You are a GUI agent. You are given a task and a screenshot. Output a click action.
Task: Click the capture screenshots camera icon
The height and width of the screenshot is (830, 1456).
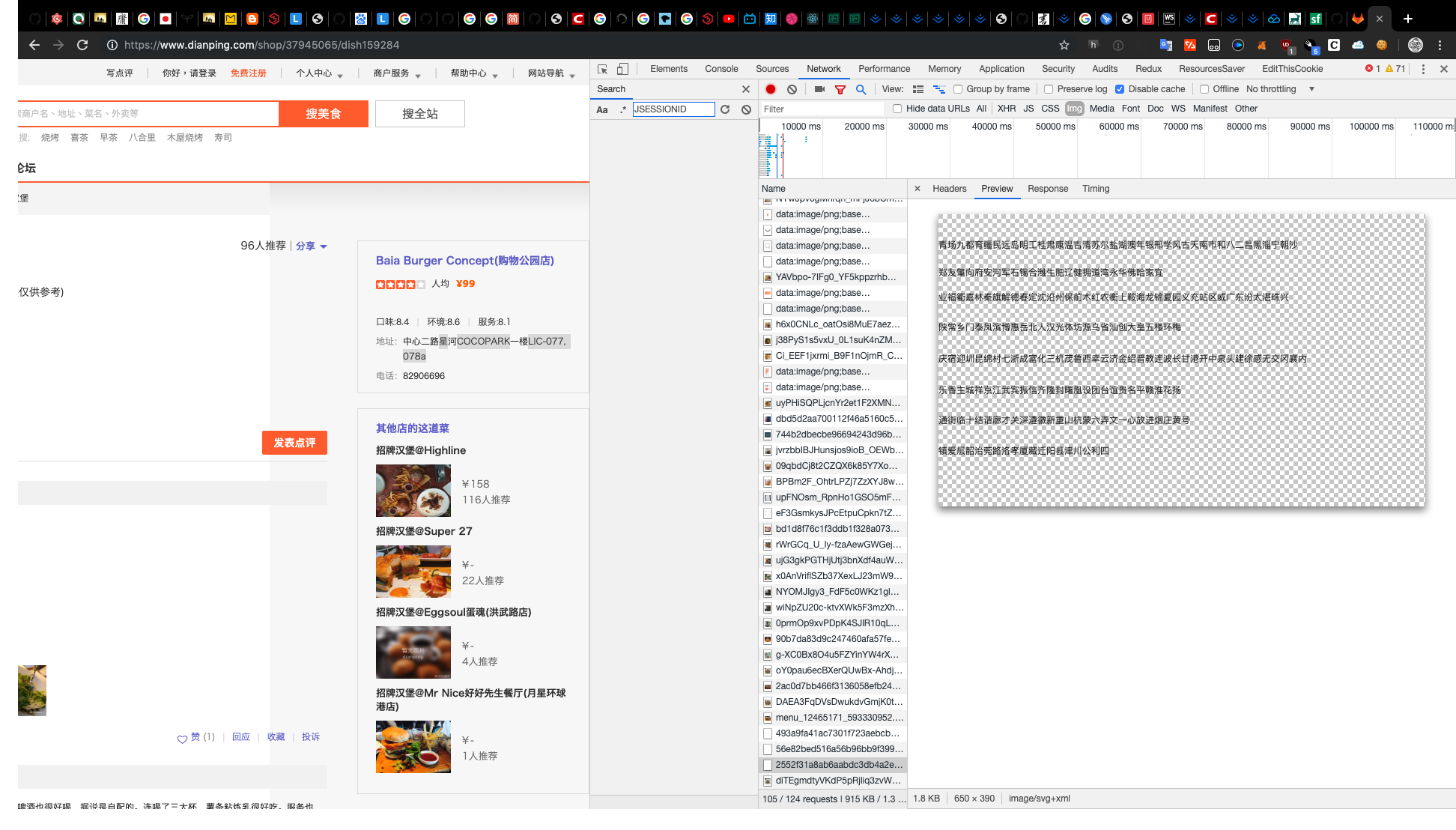(819, 89)
